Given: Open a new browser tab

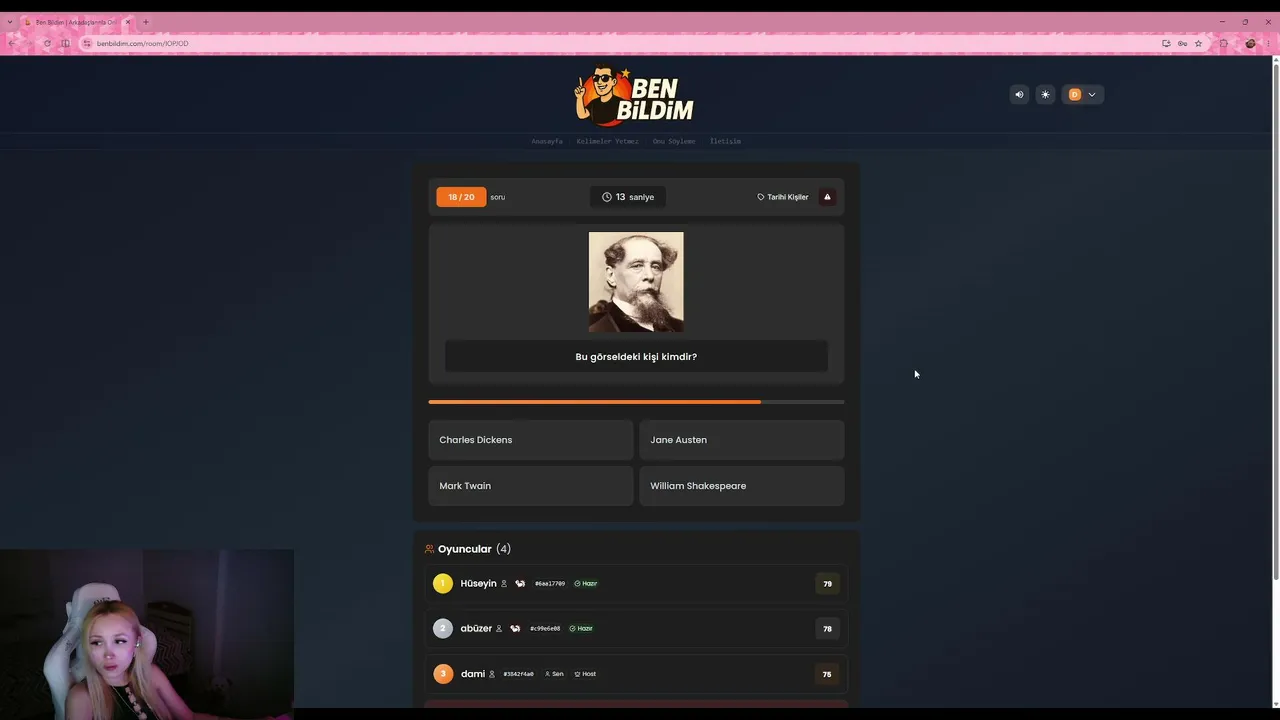Looking at the screenshot, I should 146,22.
